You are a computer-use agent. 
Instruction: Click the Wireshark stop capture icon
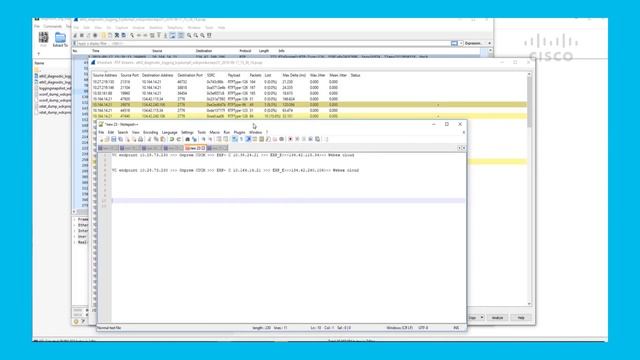coord(82,36)
